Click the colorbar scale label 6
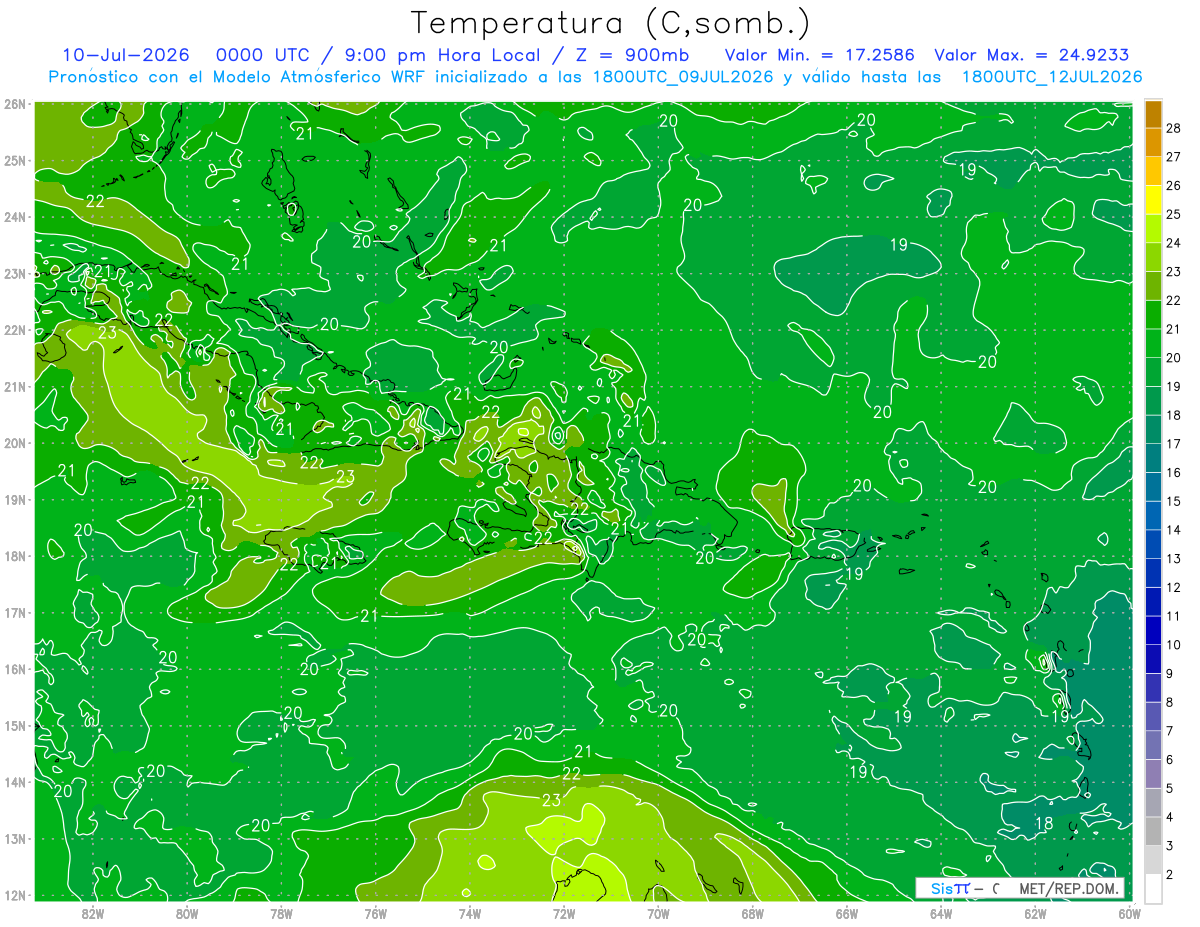The width and height of the screenshot is (1200, 927). tap(1170, 760)
